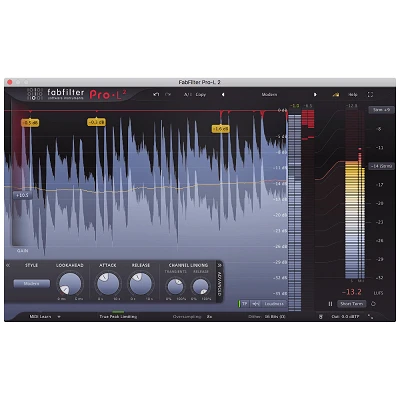Open the Modern style selector
400x400 pixels.
coord(32,284)
